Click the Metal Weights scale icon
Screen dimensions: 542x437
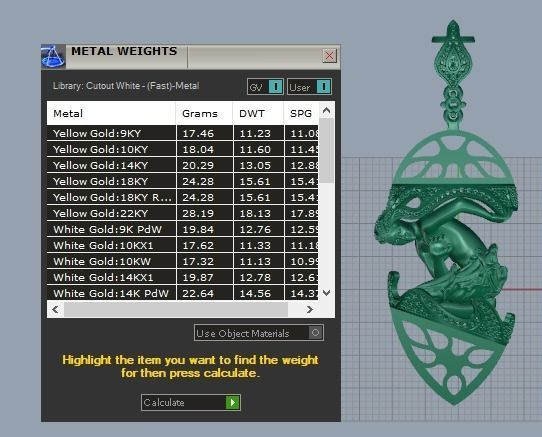pyautogui.click(x=53, y=56)
